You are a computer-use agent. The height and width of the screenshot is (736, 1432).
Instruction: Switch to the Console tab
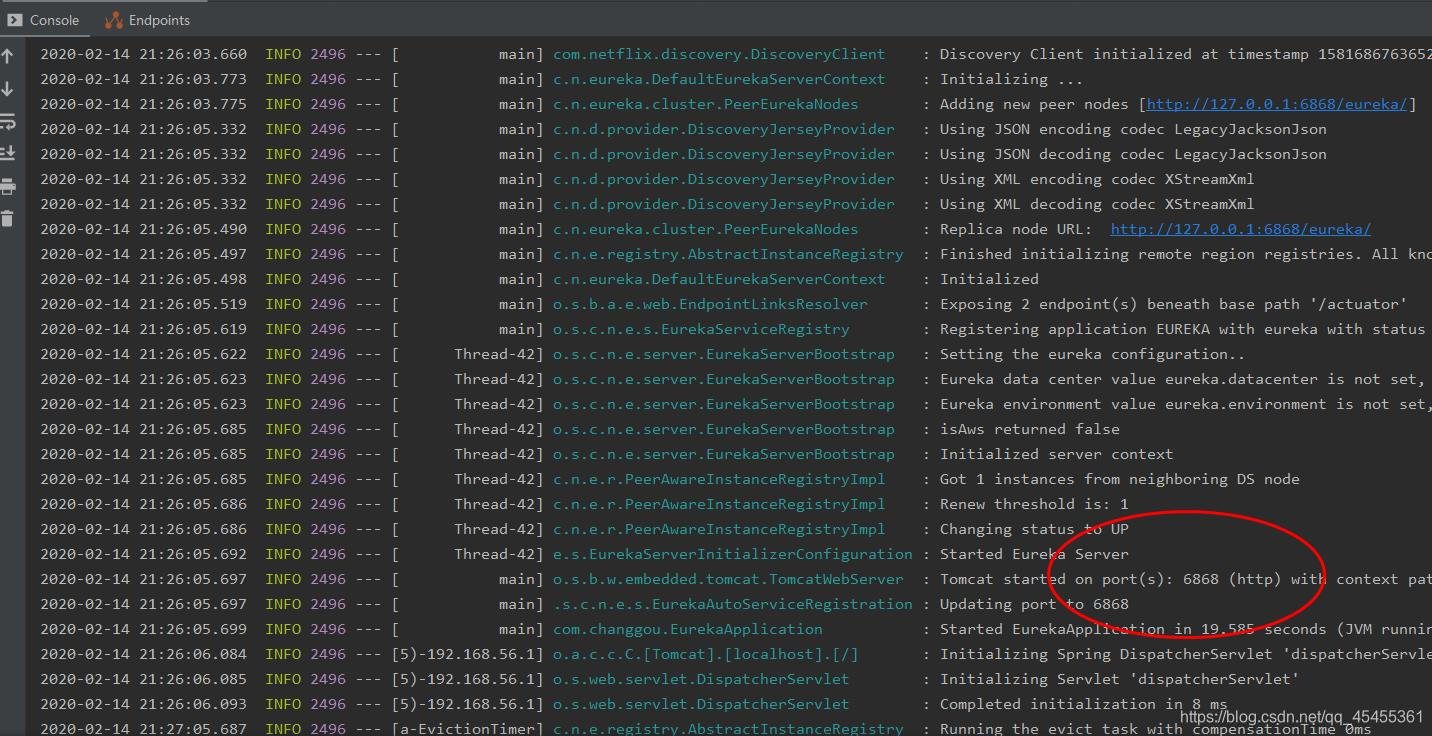(x=44, y=20)
